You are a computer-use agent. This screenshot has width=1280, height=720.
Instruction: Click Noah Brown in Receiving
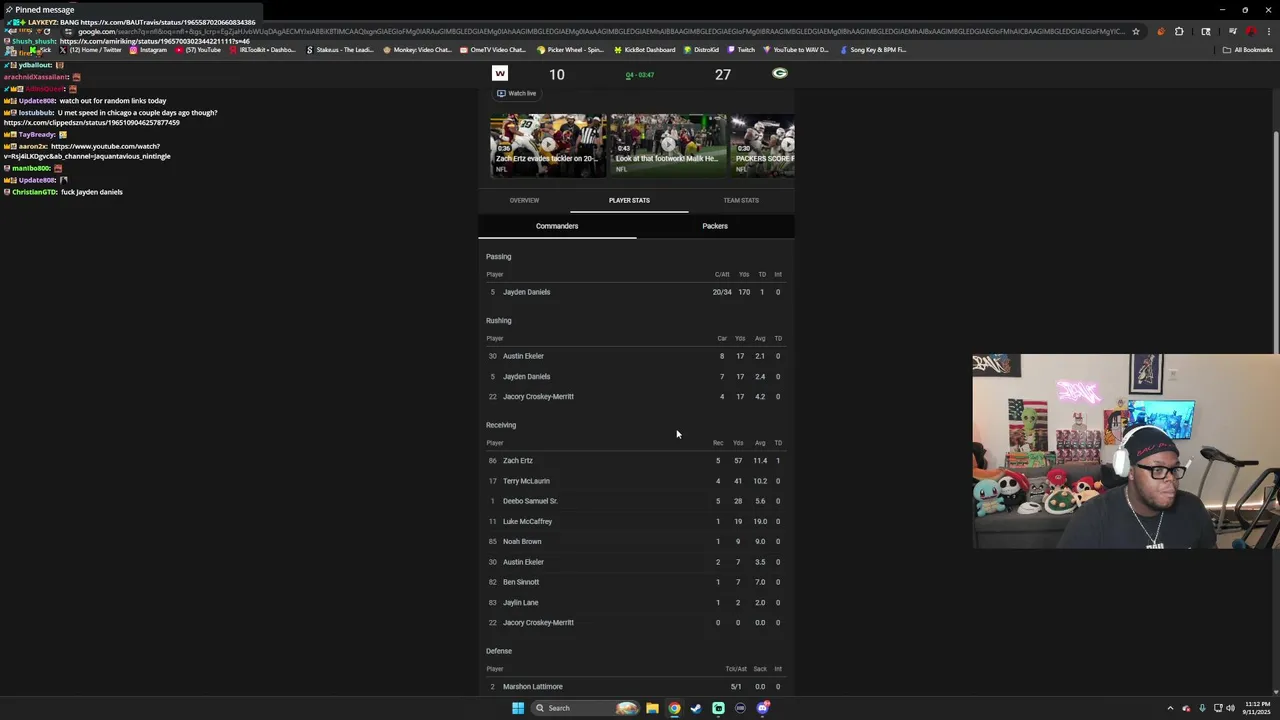click(522, 542)
